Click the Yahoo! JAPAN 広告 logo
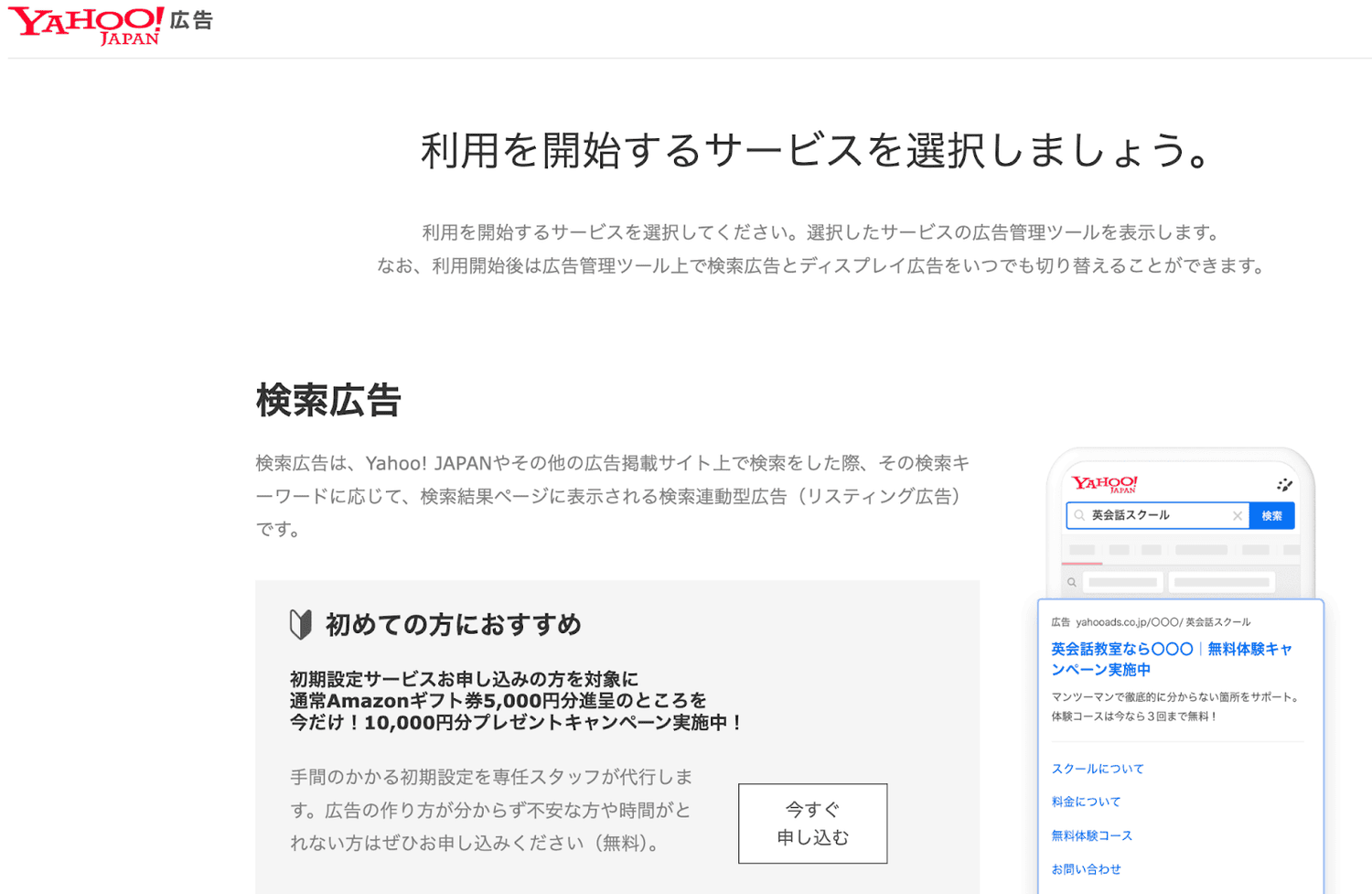This screenshot has width=1372, height=894. [x=110, y=25]
